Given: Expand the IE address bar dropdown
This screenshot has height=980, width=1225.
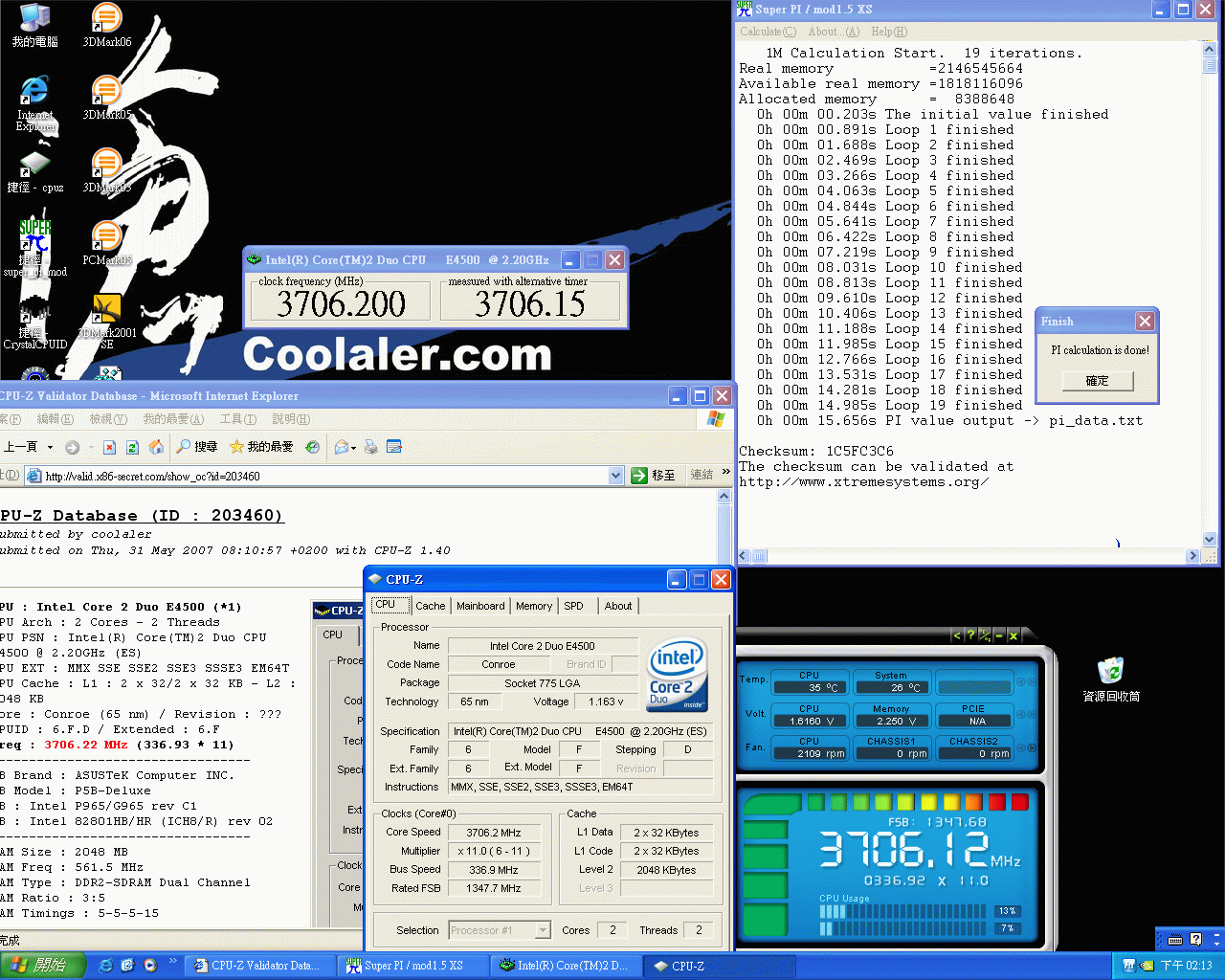Looking at the screenshot, I should pos(615,476).
